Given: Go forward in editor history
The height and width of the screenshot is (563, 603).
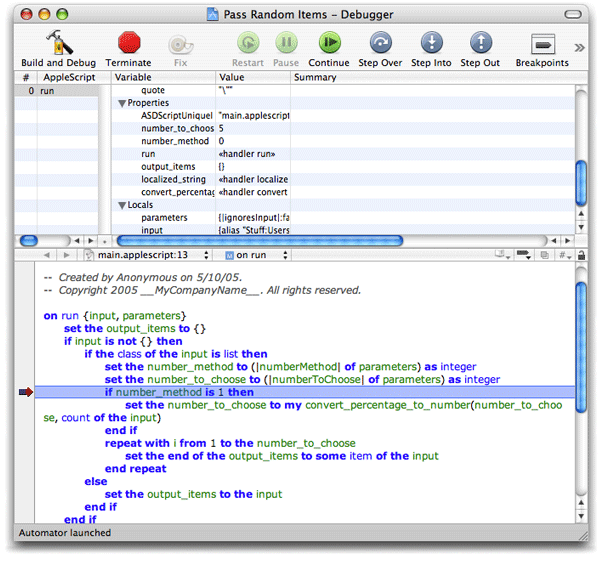Looking at the screenshot, I should pyautogui.click(x=66, y=255).
